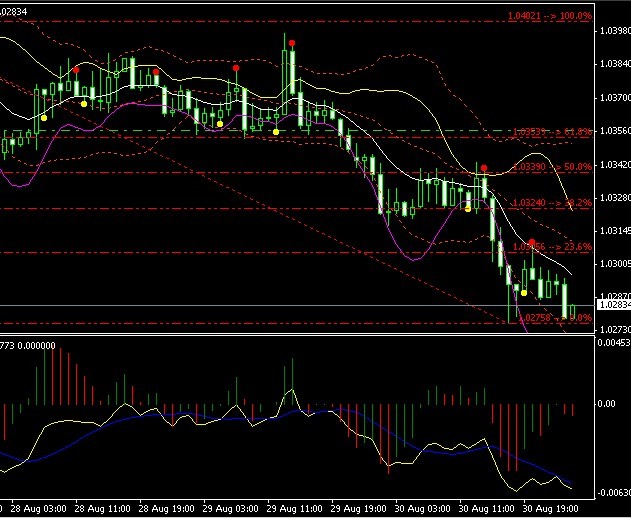Image resolution: width=631 pixels, height=518 pixels.
Task: Click the 30 Aug 03:00 time label
Action: [x=423, y=508]
